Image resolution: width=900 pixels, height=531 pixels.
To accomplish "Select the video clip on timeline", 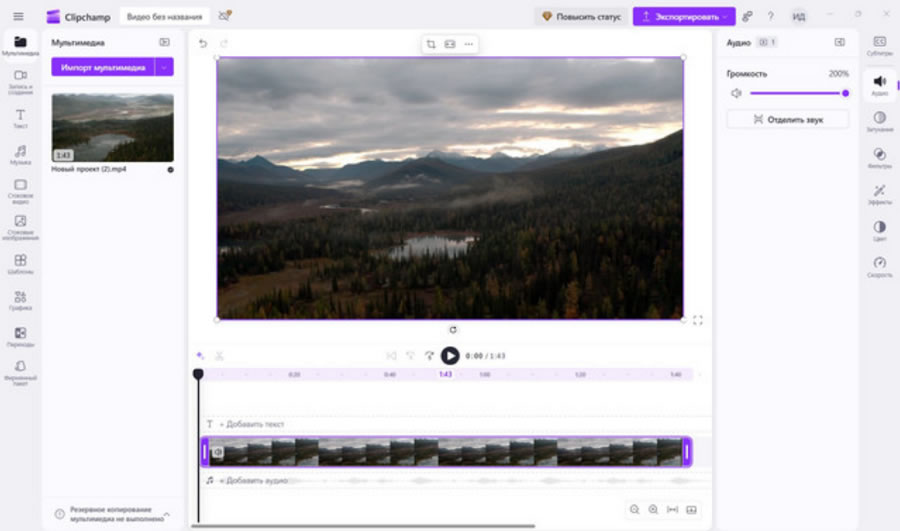I will [x=446, y=452].
